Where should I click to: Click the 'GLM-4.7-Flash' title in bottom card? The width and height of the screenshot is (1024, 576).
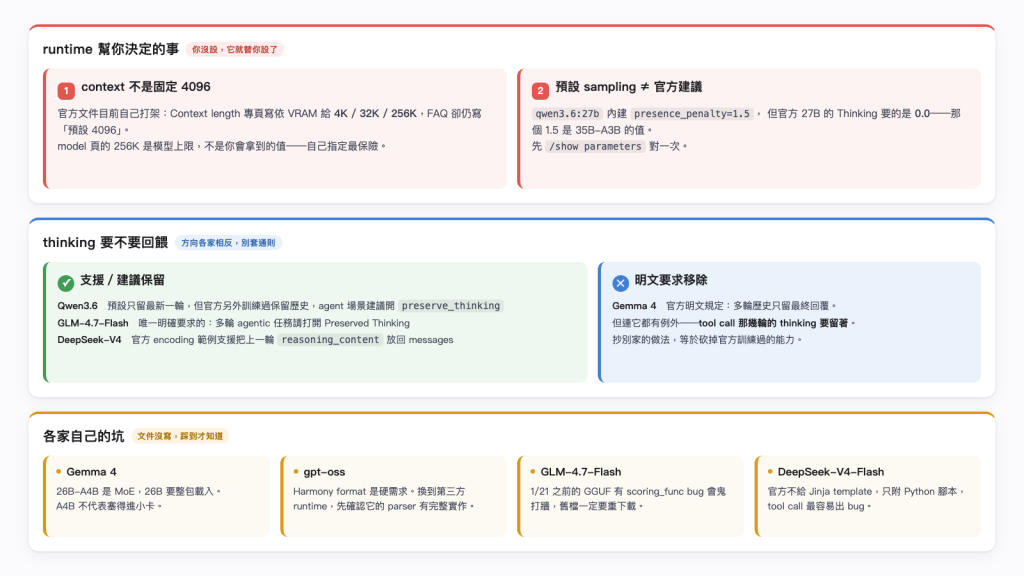pos(581,472)
